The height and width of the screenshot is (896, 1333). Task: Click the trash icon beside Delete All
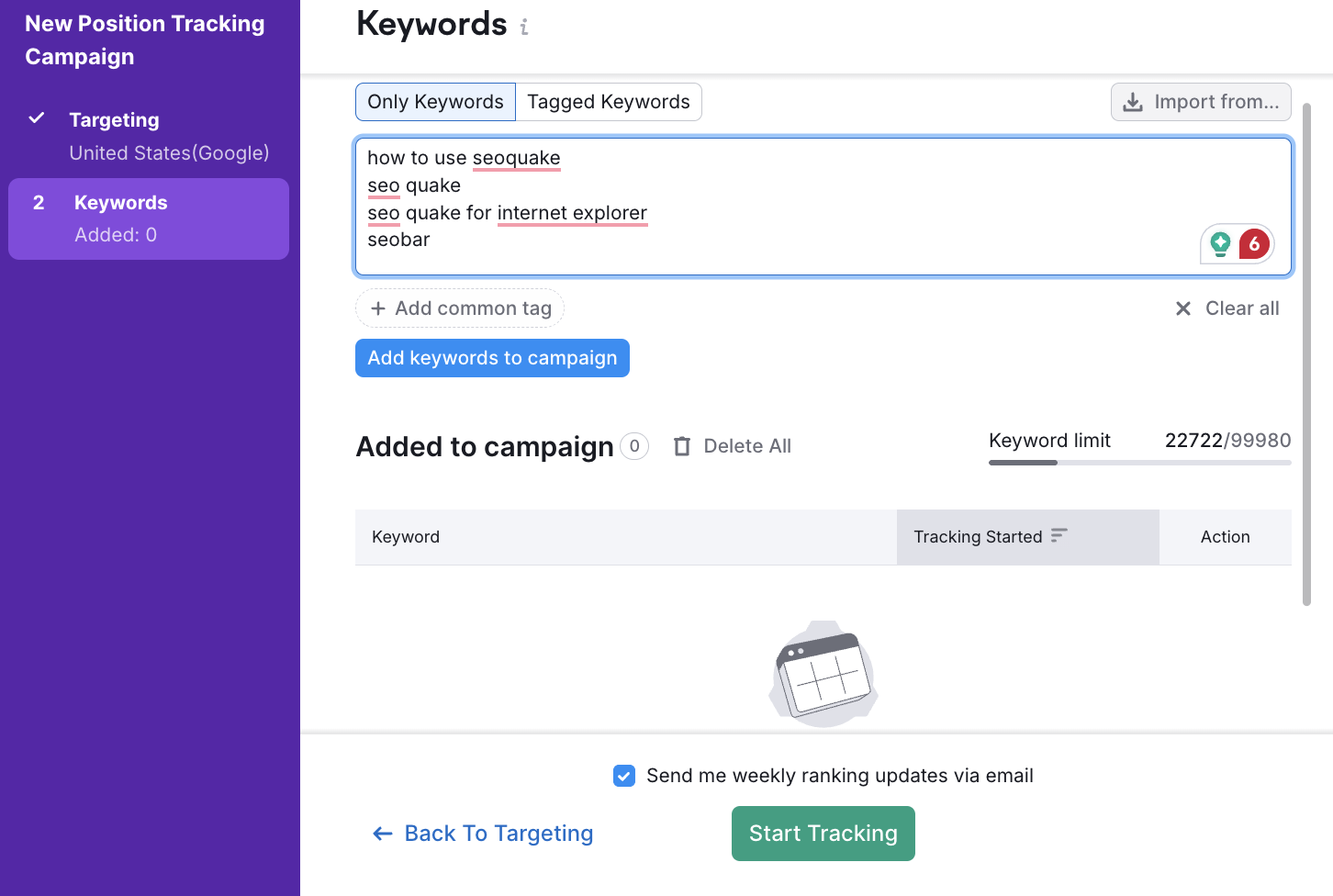[x=682, y=446]
